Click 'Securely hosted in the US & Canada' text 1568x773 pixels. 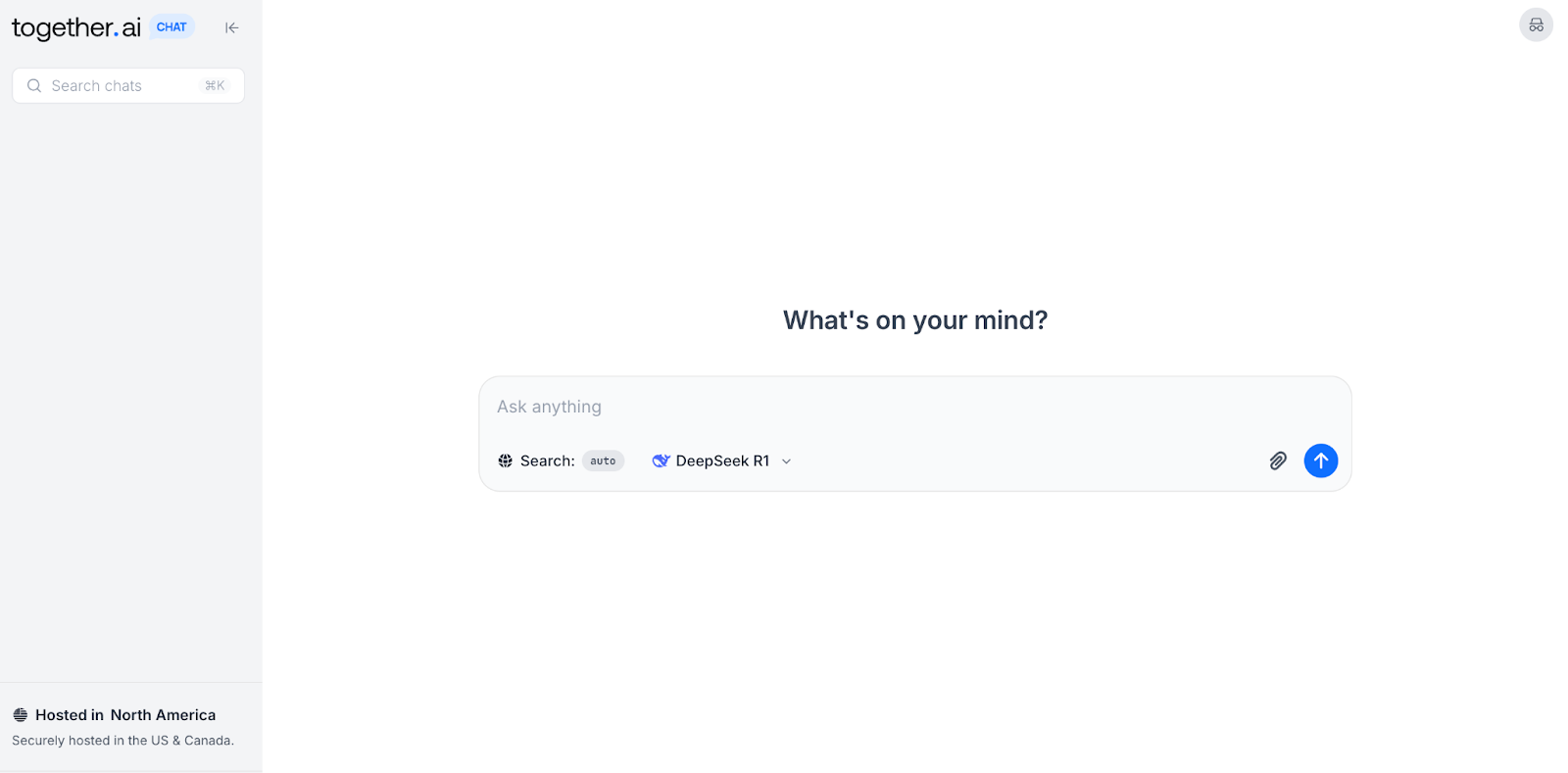tap(122, 741)
